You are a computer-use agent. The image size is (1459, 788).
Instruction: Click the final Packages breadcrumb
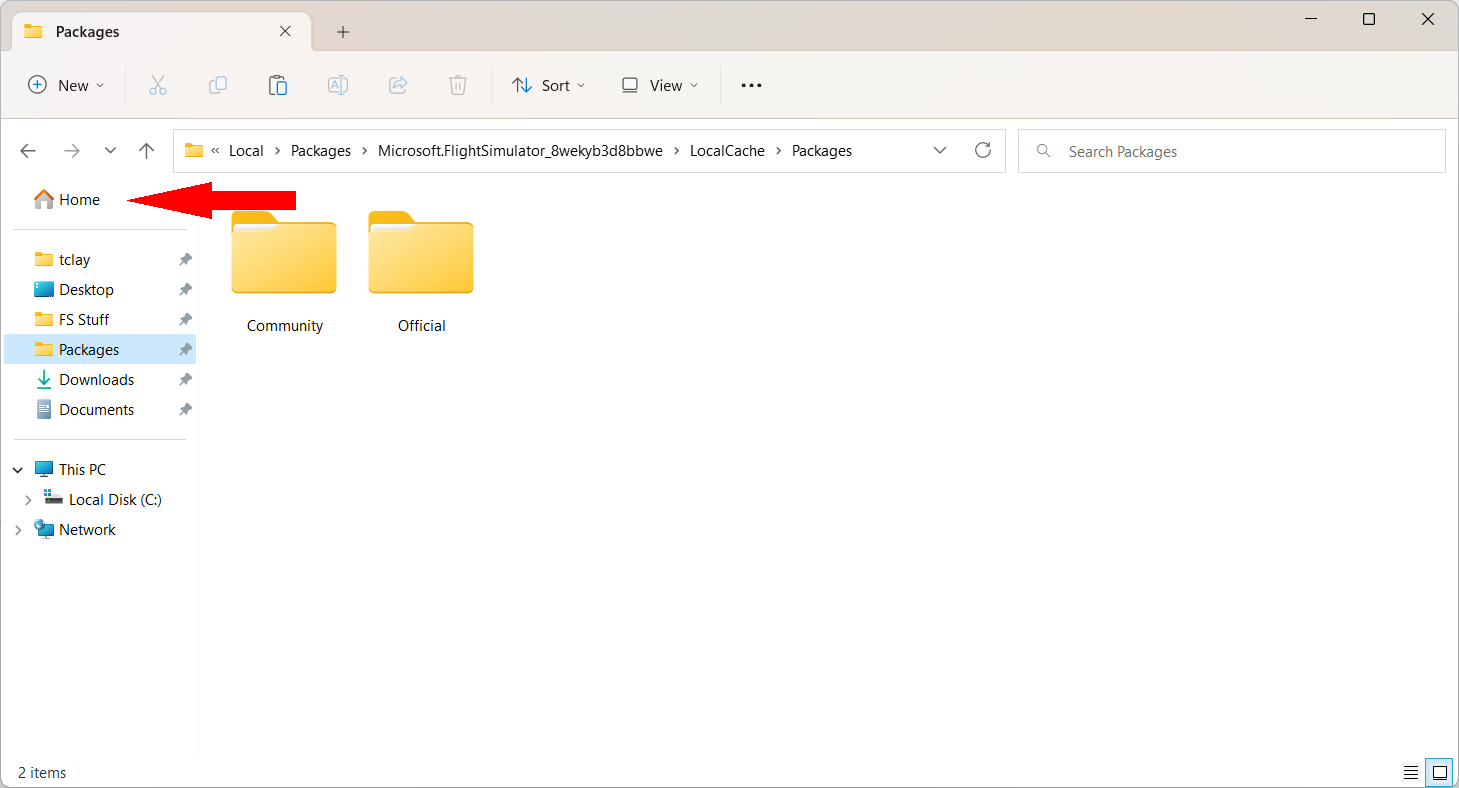[822, 151]
